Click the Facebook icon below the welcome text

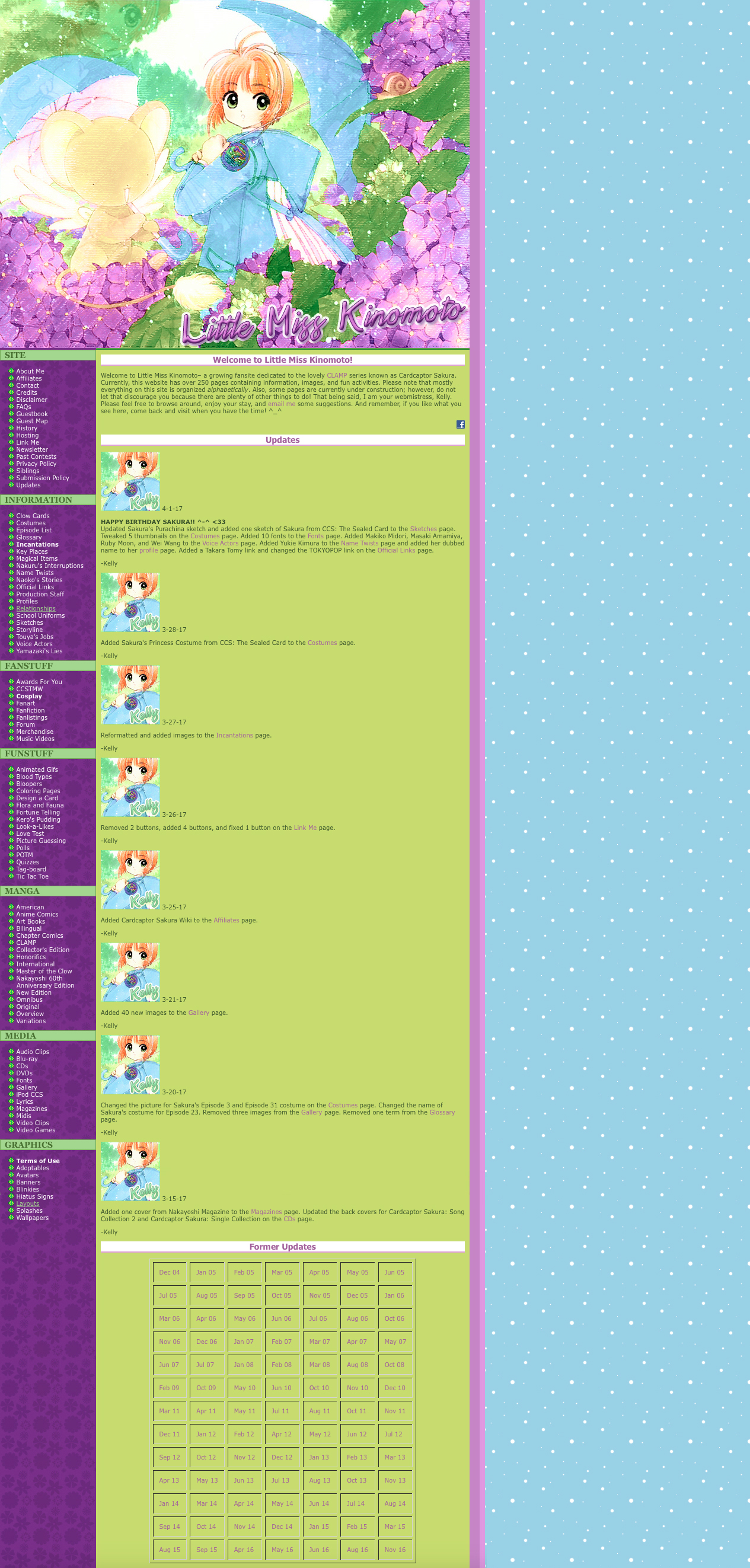[460, 424]
